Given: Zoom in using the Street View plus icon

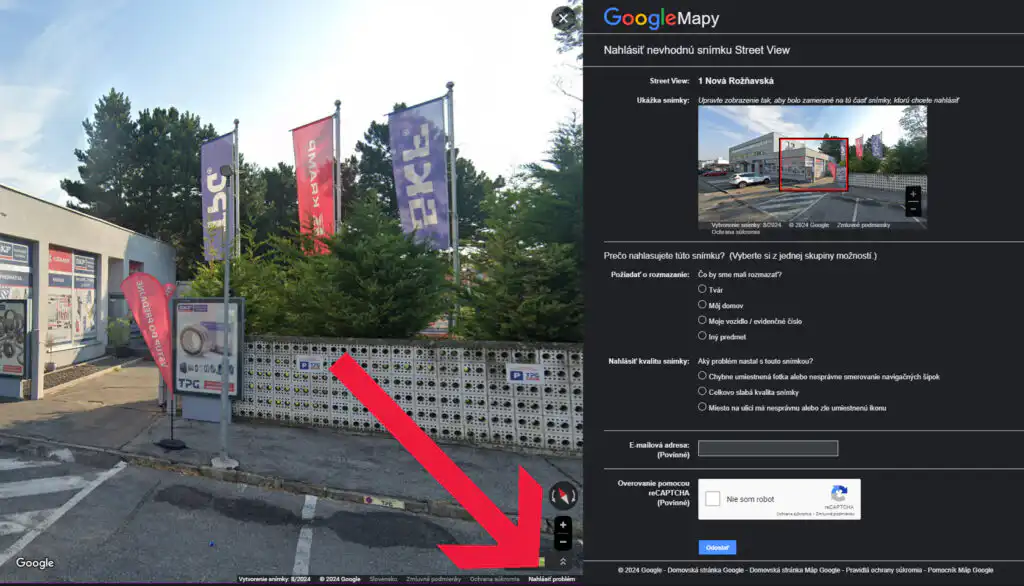Looking at the screenshot, I should point(563,524).
